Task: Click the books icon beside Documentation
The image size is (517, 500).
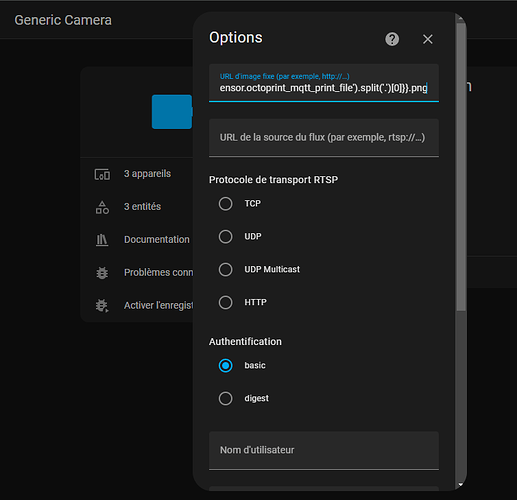Action: [x=102, y=240]
